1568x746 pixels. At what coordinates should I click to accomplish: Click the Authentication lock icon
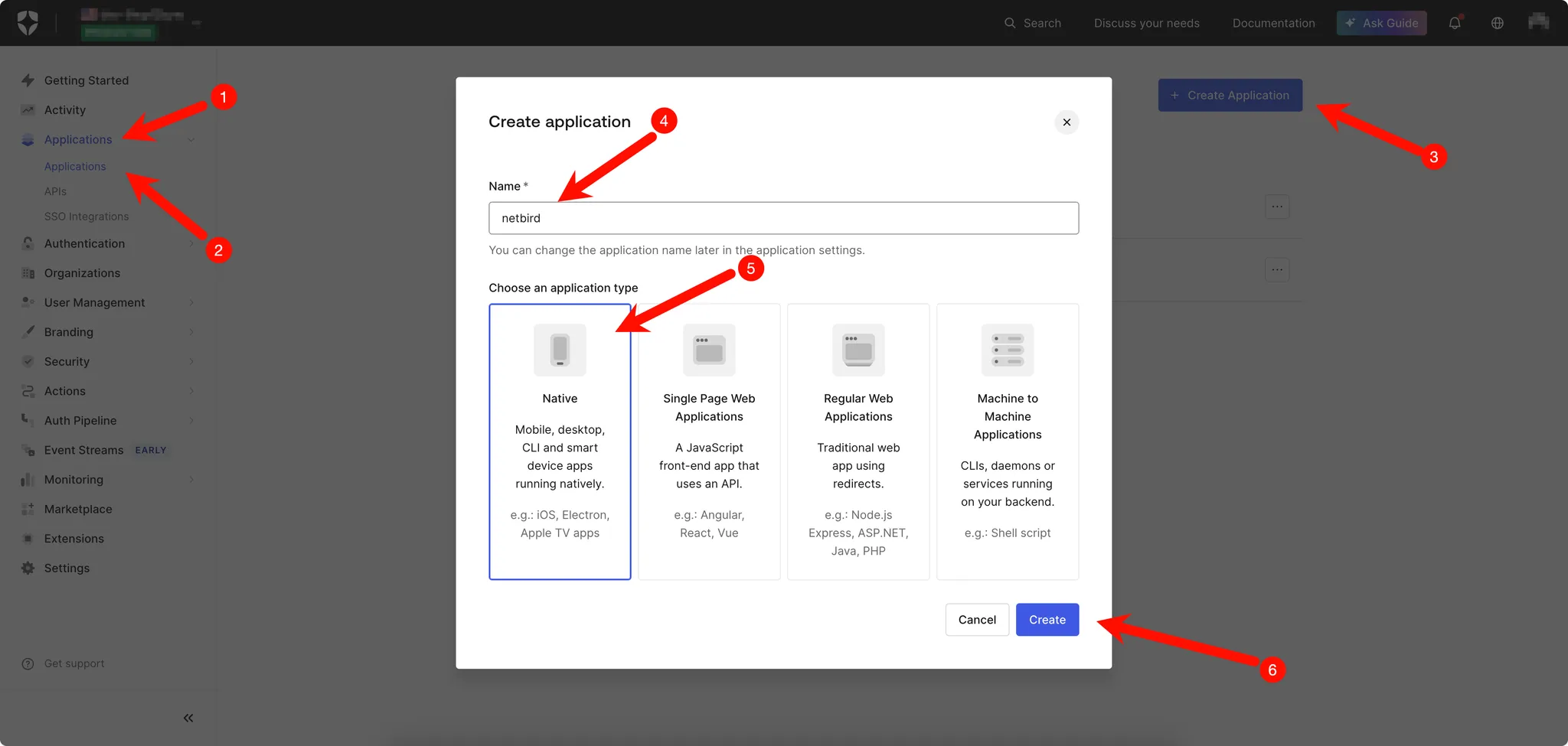pos(28,243)
